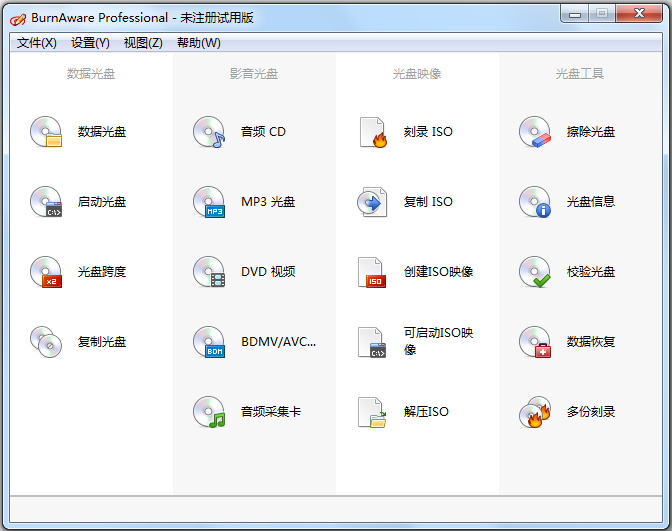The width and height of the screenshot is (672, 531).
Task: Open the 帮助(W) menu
Action: point(199,43)
